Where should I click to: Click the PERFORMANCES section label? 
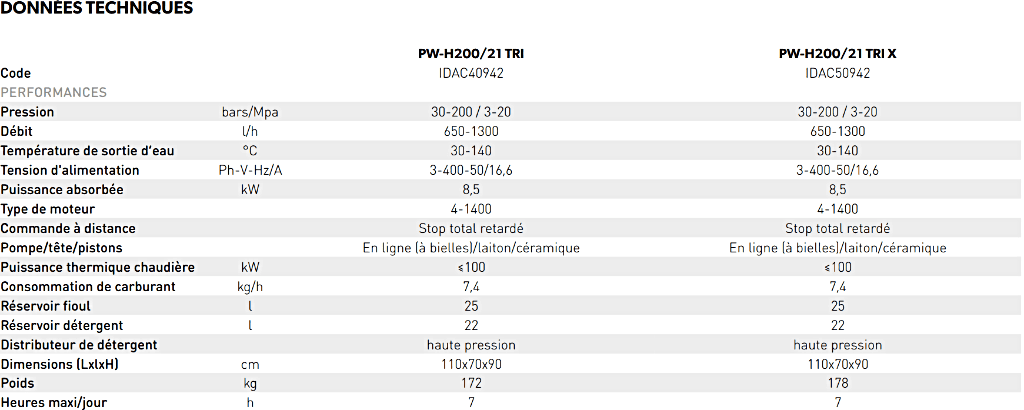click(54, 92)
